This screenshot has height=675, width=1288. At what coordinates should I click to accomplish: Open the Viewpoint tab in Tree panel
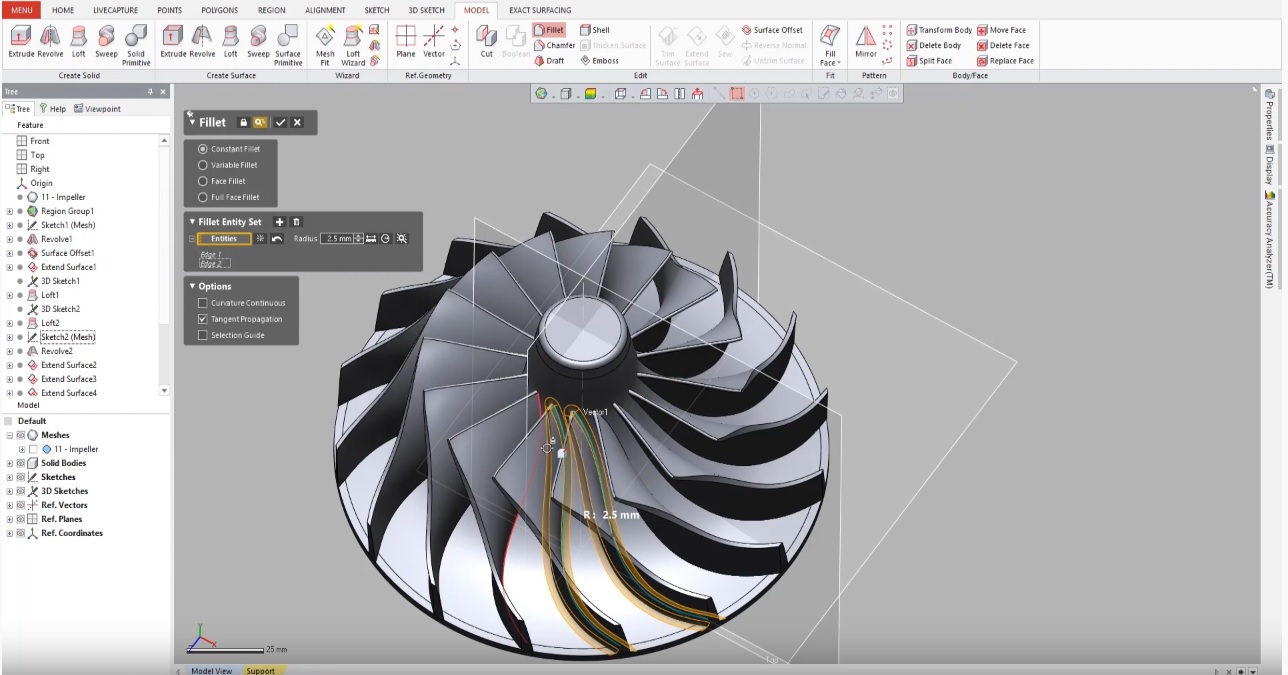pyautogui.click(x=97, y=108)
